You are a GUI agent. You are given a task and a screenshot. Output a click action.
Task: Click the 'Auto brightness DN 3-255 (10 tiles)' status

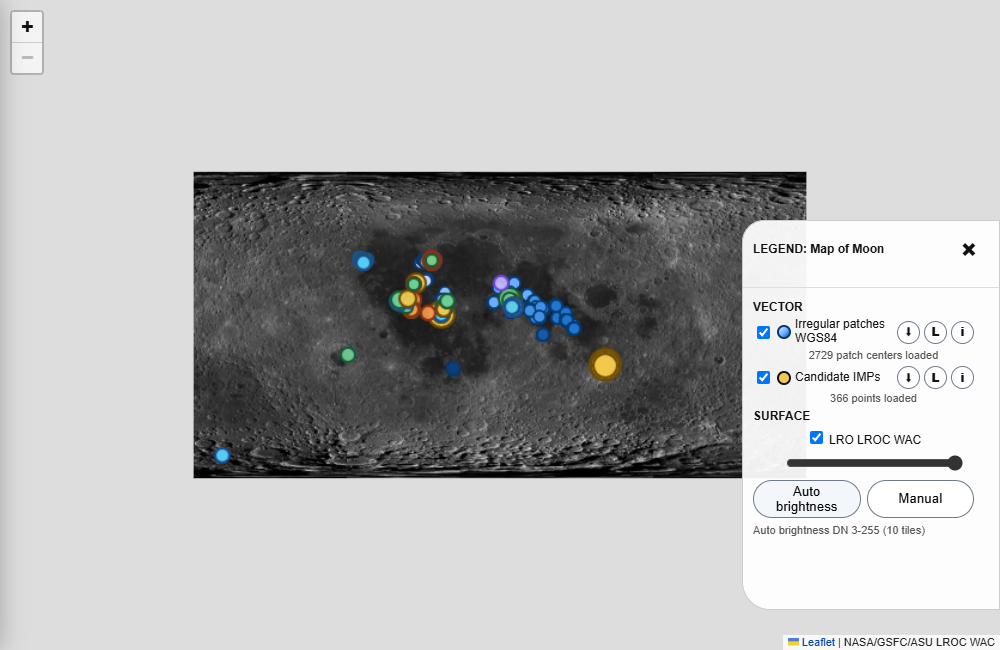[x=839, y=530]
